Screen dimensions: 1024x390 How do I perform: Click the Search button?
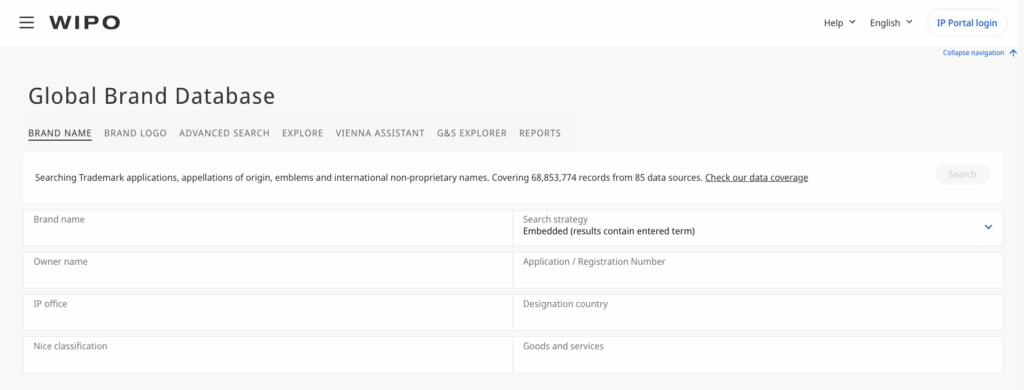pyautogui.click(x=962, y=174)
